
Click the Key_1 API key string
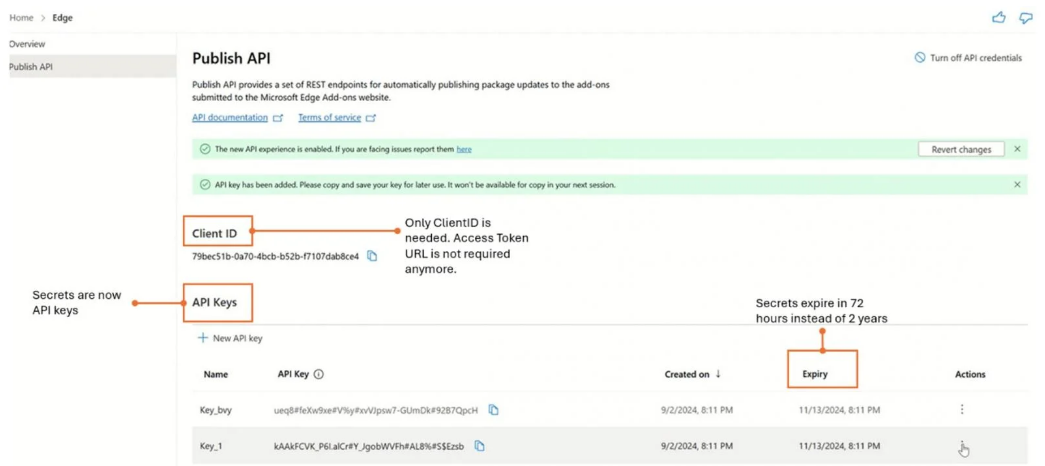click(x=369, y=445)
